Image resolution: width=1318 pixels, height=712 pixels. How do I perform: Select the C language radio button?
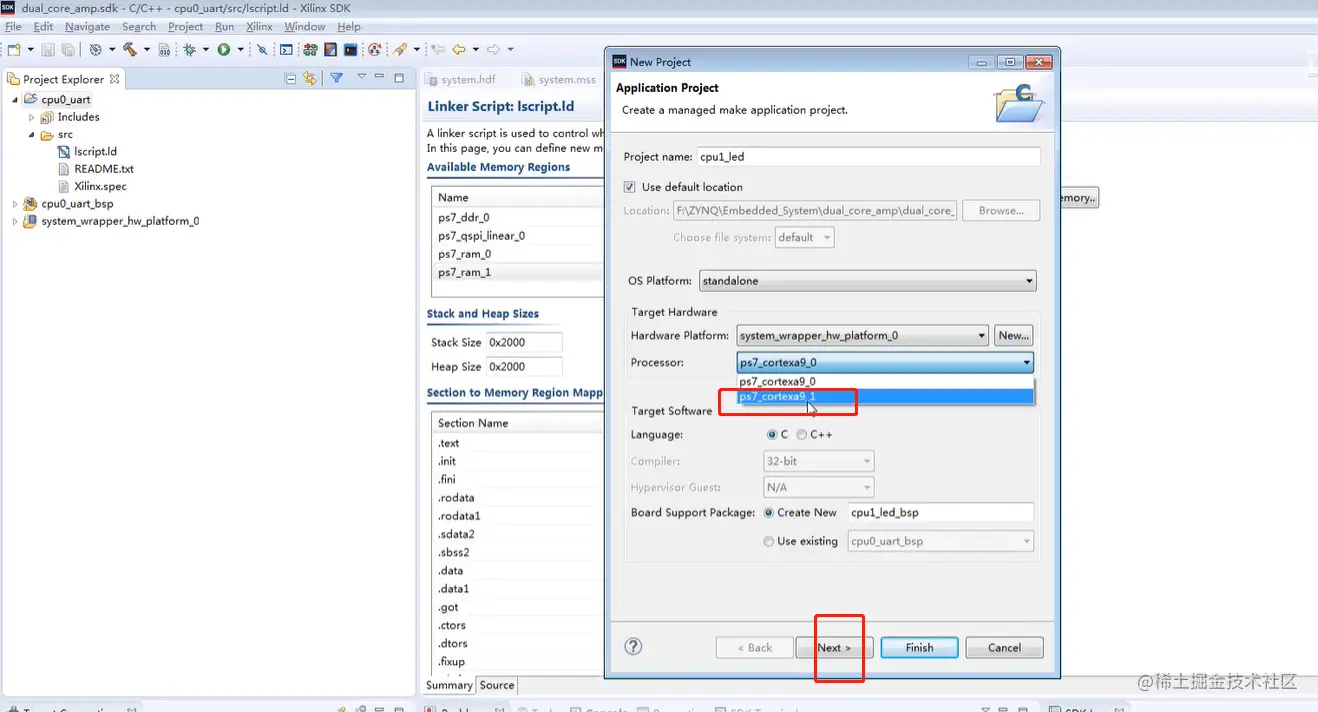pos(771,435)
